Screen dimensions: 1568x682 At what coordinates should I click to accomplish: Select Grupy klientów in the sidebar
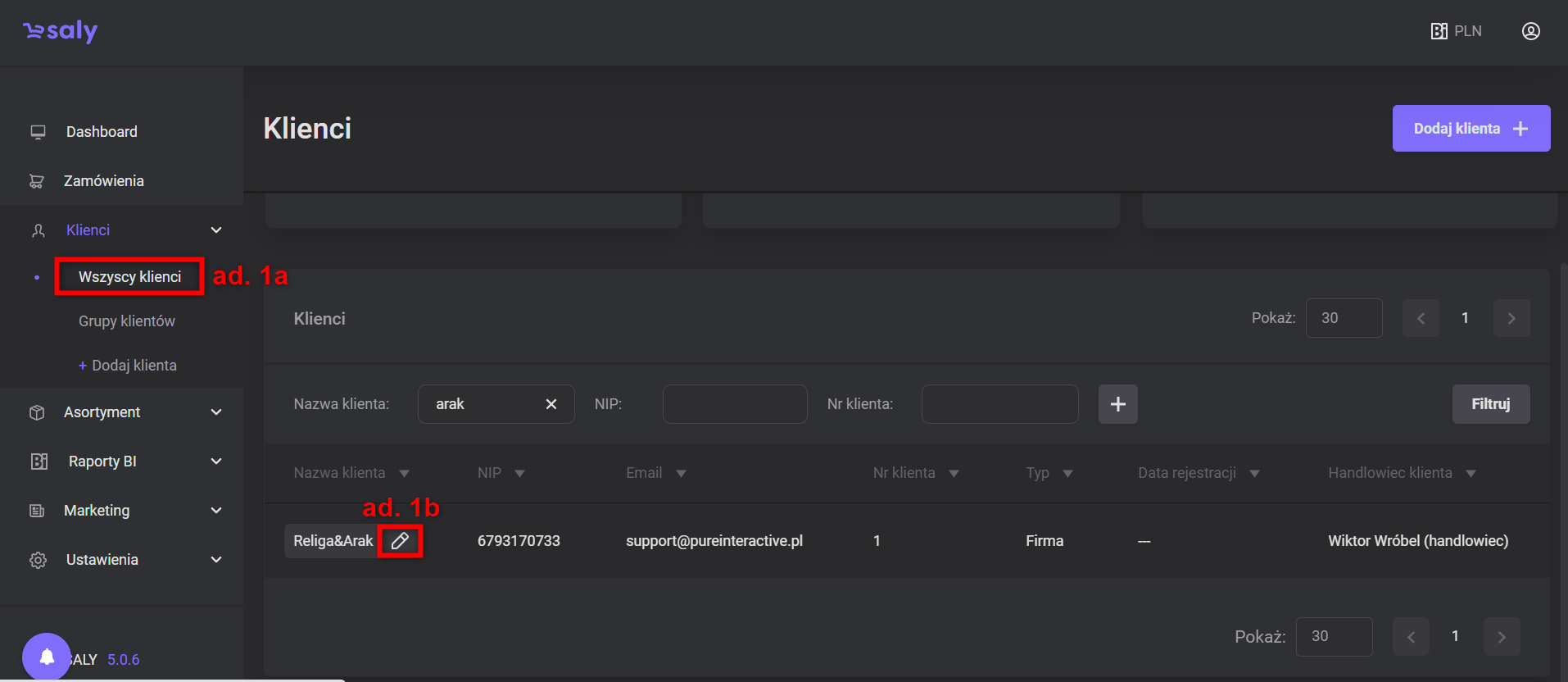tap(127, 321)
